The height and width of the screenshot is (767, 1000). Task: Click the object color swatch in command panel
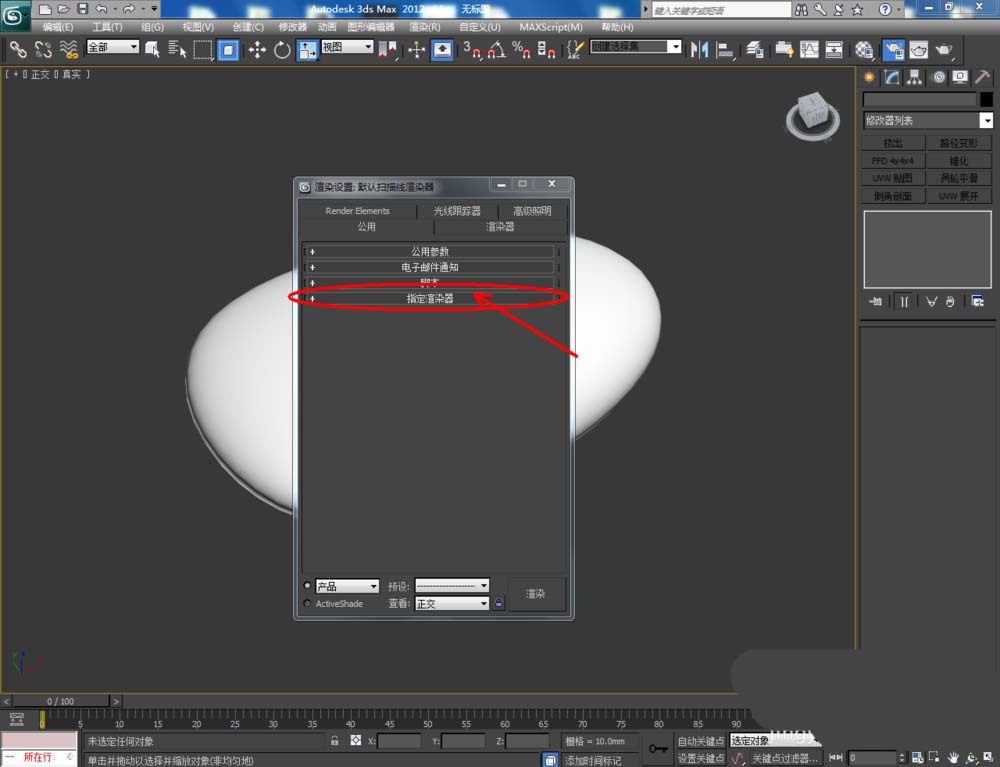point(985,99)
